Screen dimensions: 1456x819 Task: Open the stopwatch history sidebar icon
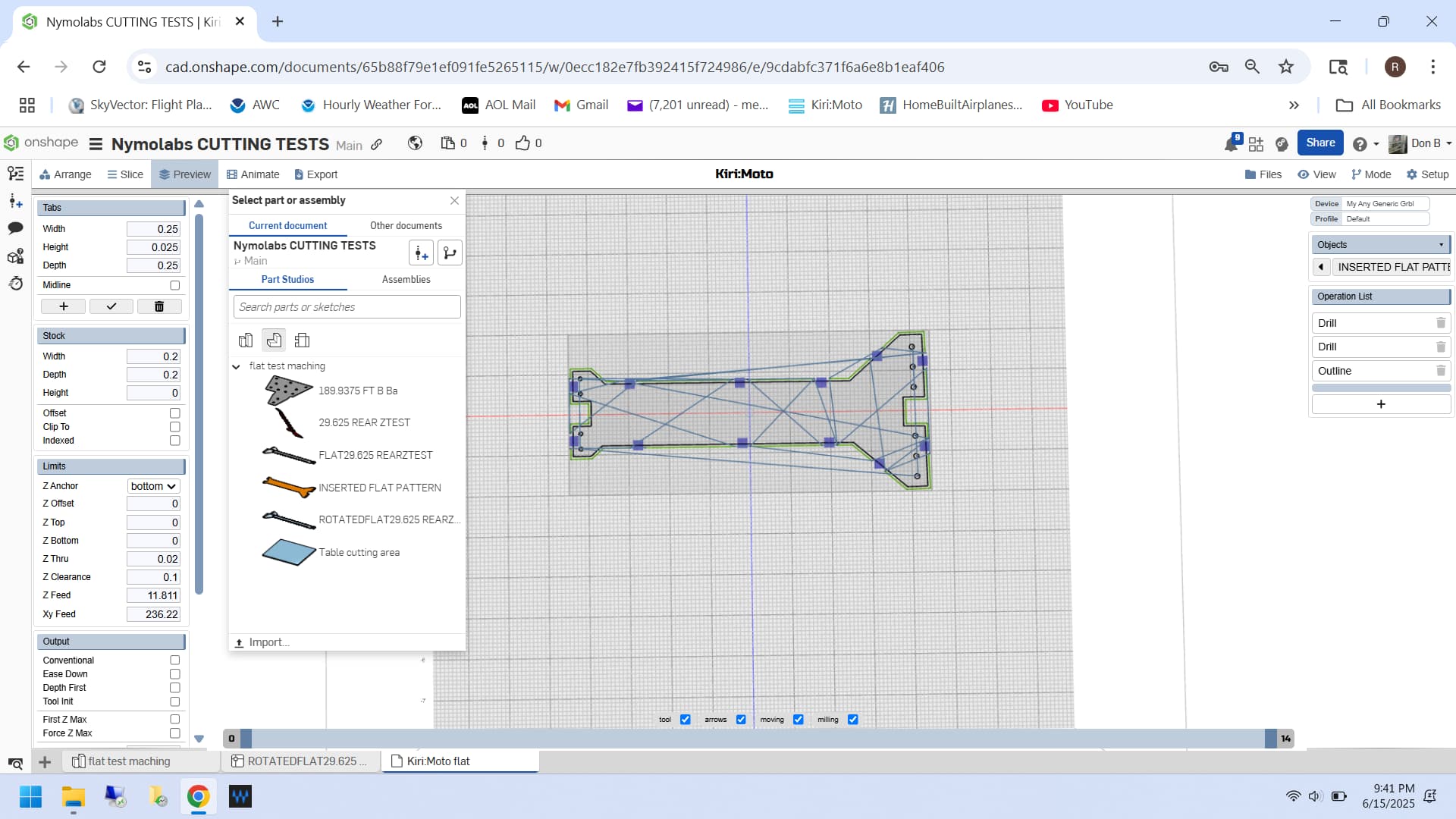point(15,284)
